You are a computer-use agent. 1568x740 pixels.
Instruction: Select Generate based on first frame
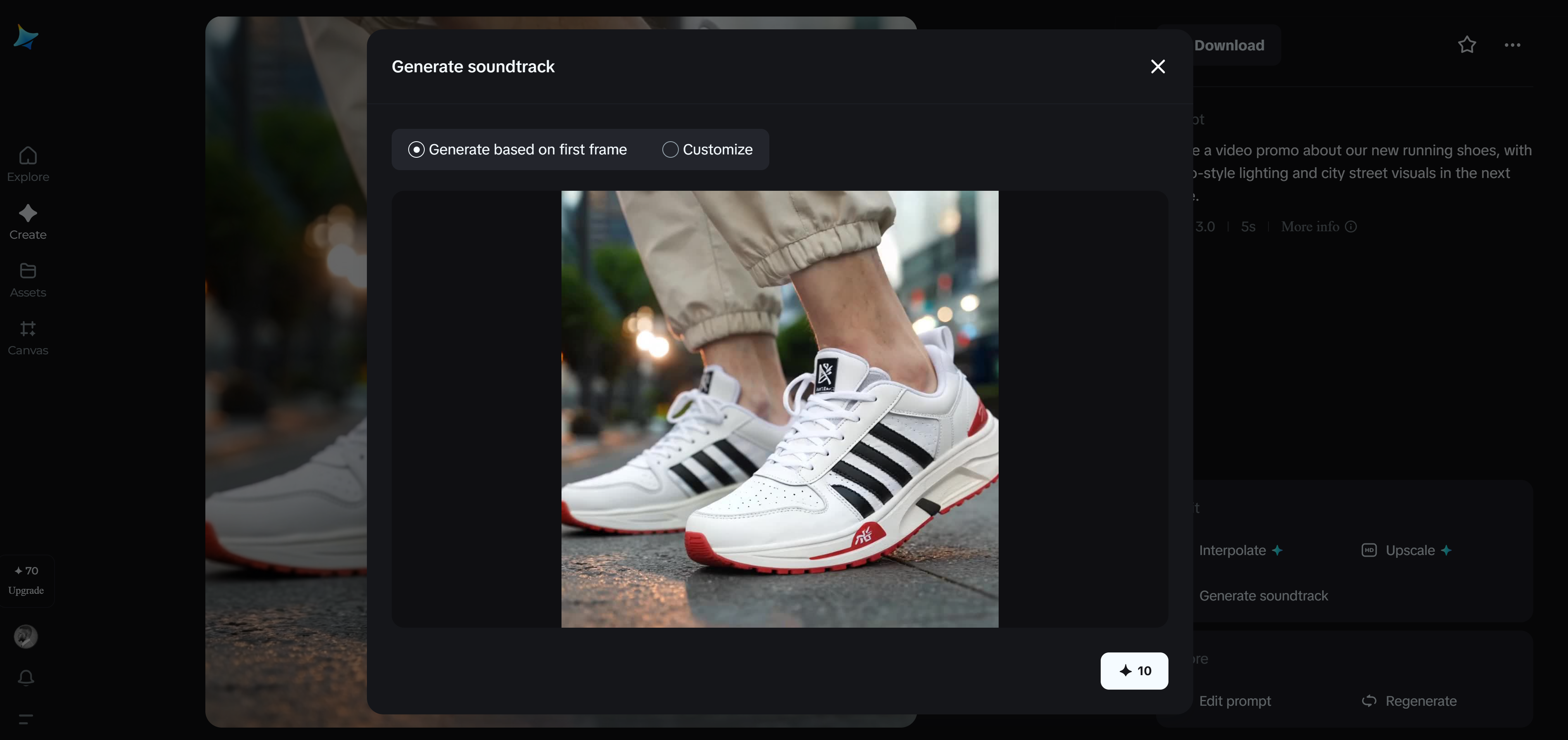click(x=416, y=150)
